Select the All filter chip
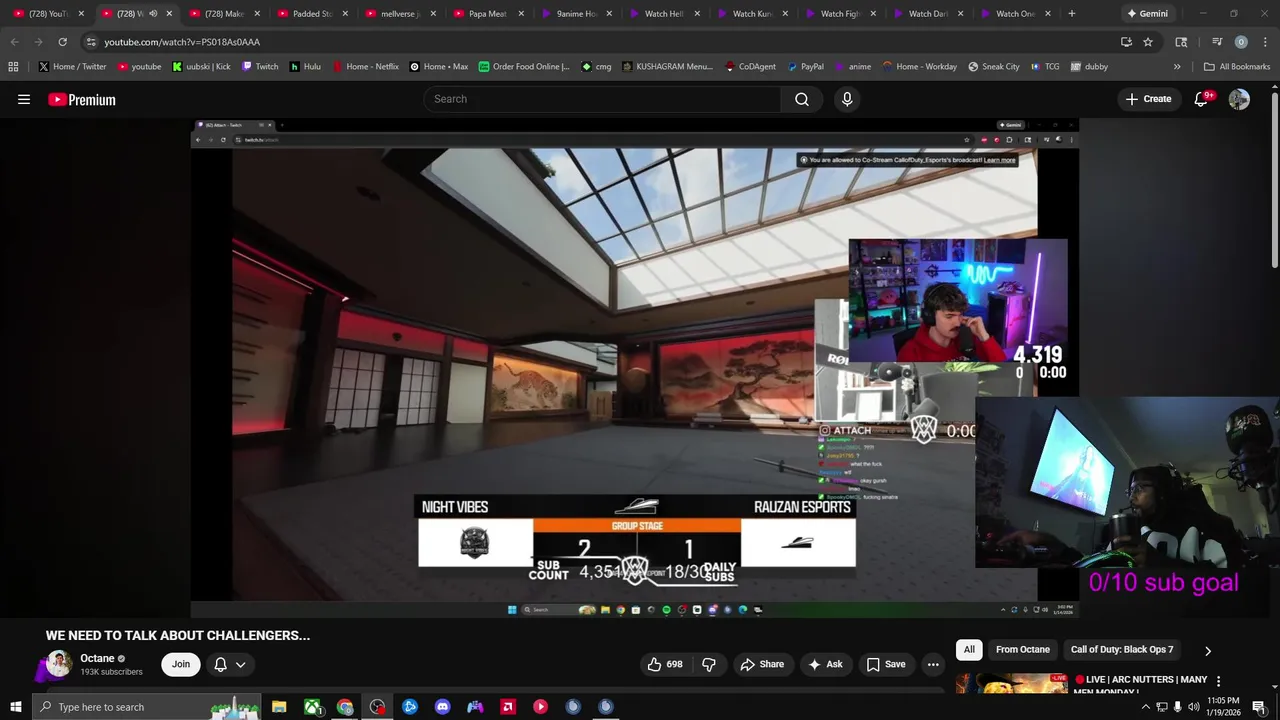 (969, 650)
